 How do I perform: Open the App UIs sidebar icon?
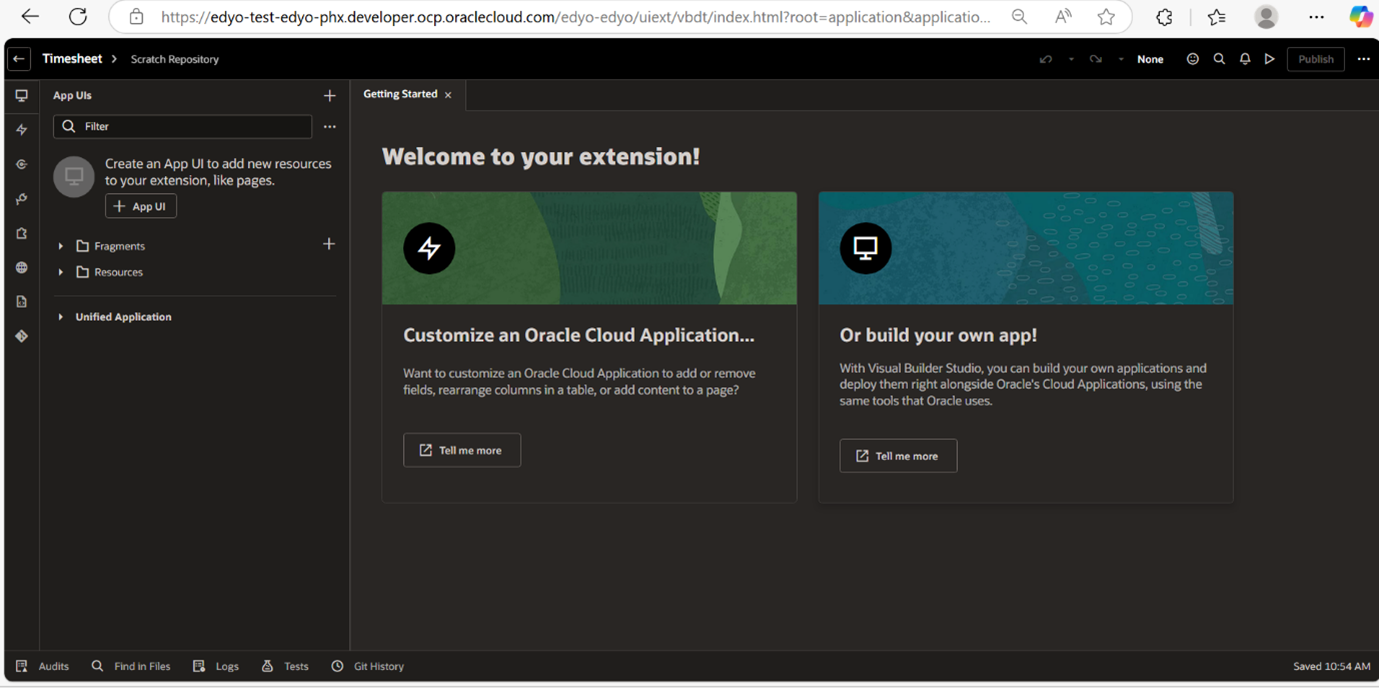pyautogui.click(x=21, y=96)
